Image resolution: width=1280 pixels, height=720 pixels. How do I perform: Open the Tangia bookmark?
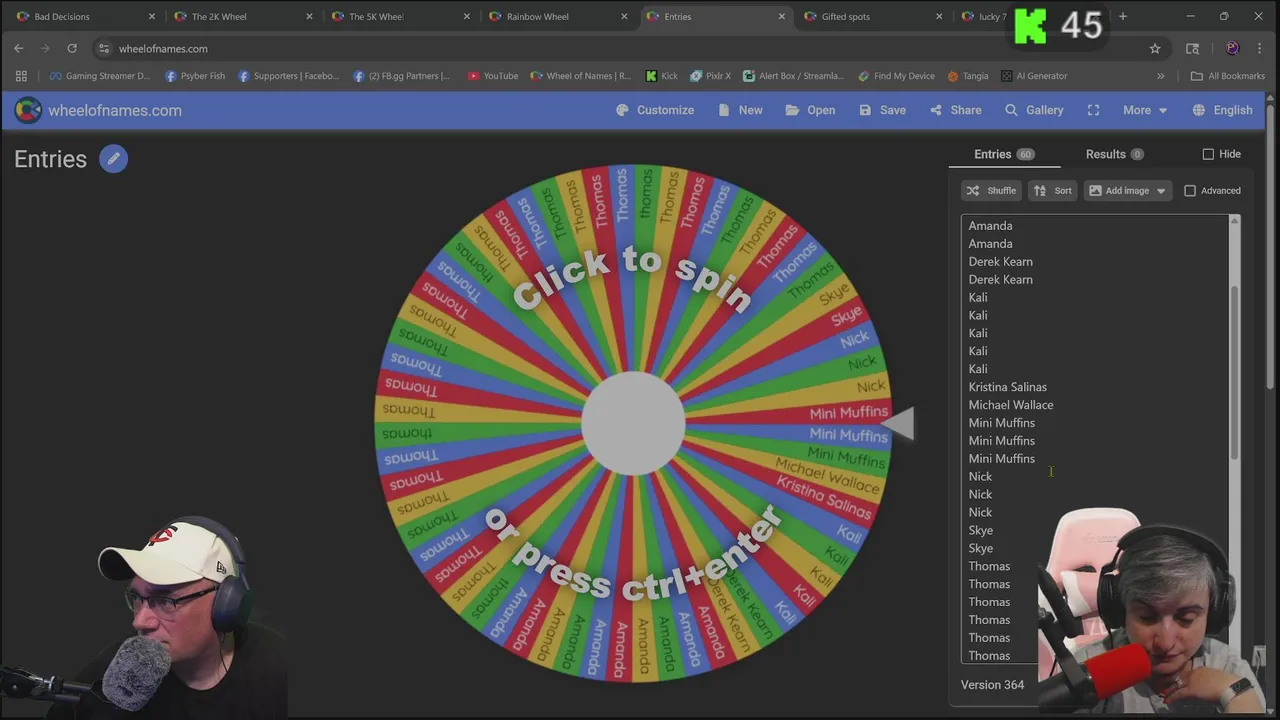966,76
